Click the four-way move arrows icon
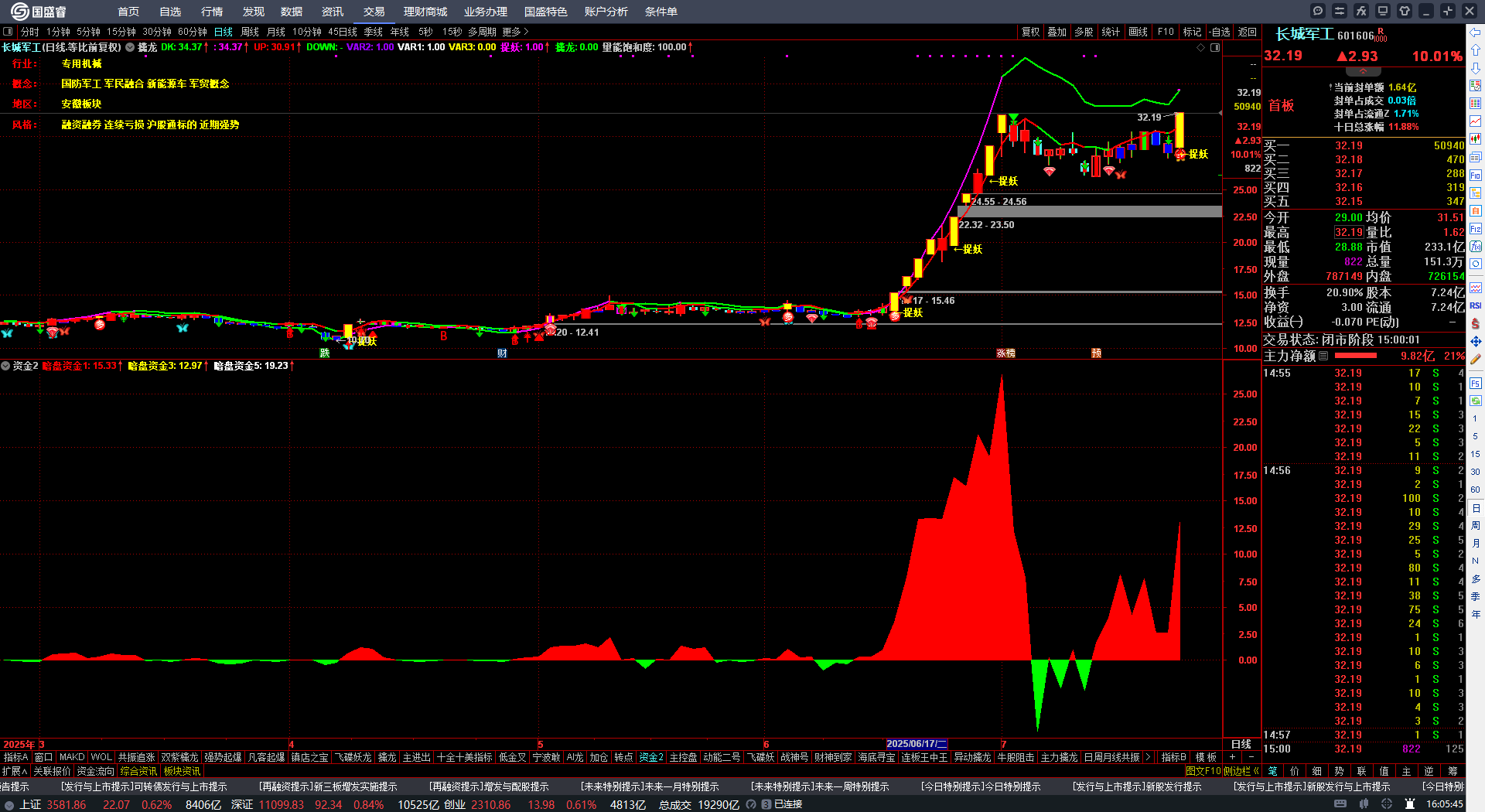This screenshot has height=812, width=1485. tap(1476, 341)
